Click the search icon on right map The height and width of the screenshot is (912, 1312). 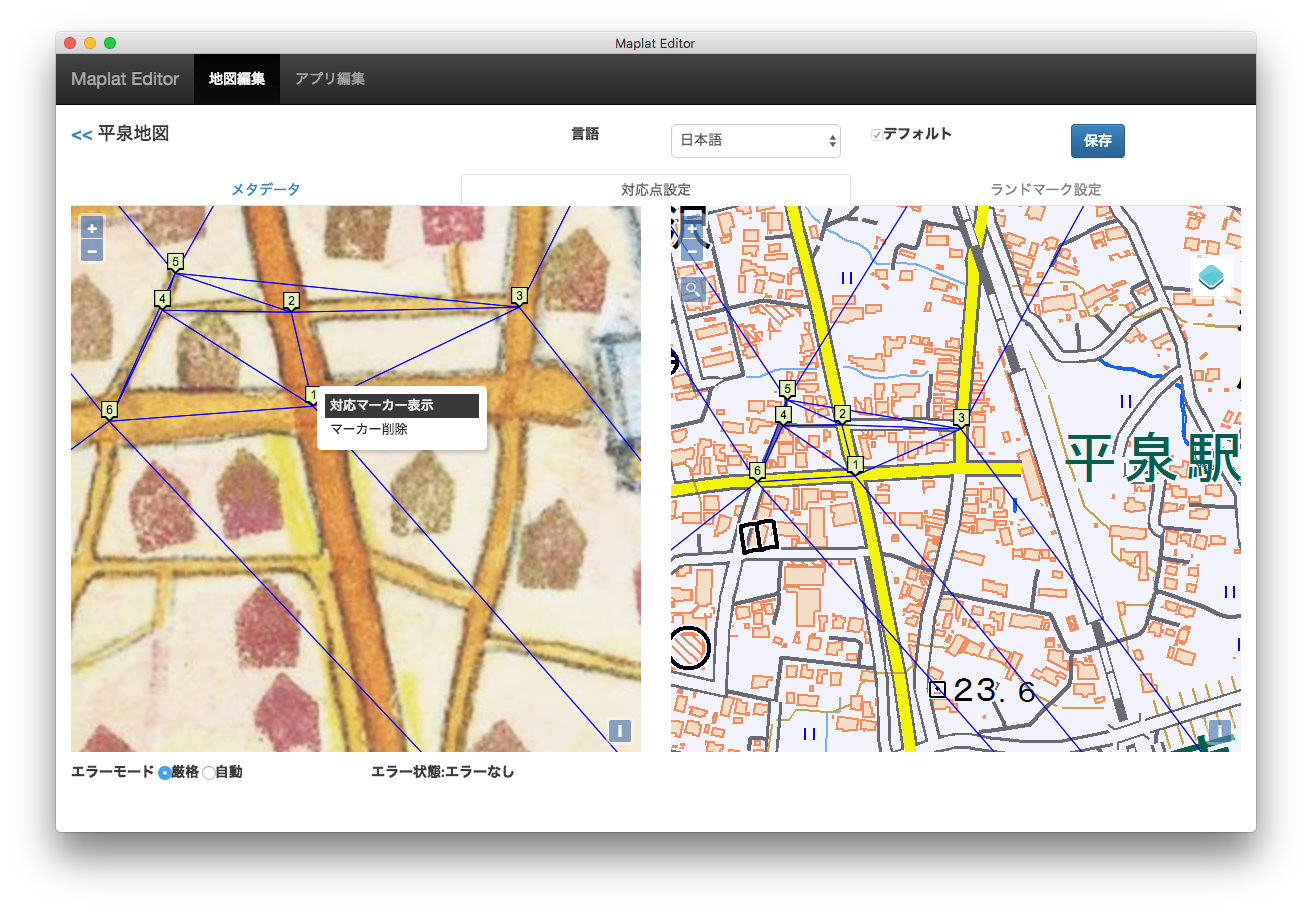(692, 290)
